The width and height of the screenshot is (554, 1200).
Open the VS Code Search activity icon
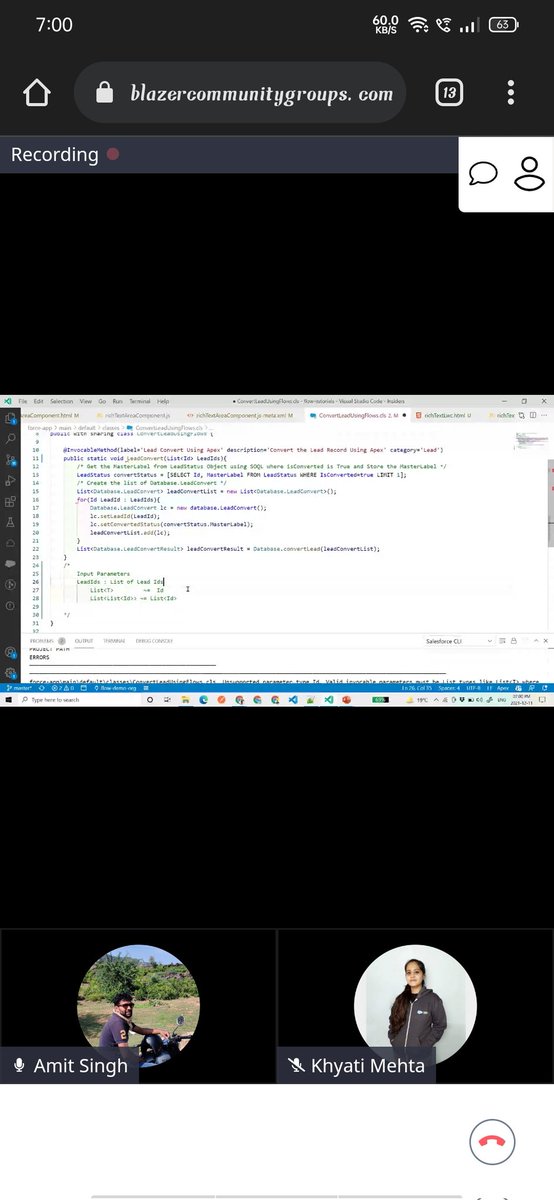(10, 438)
